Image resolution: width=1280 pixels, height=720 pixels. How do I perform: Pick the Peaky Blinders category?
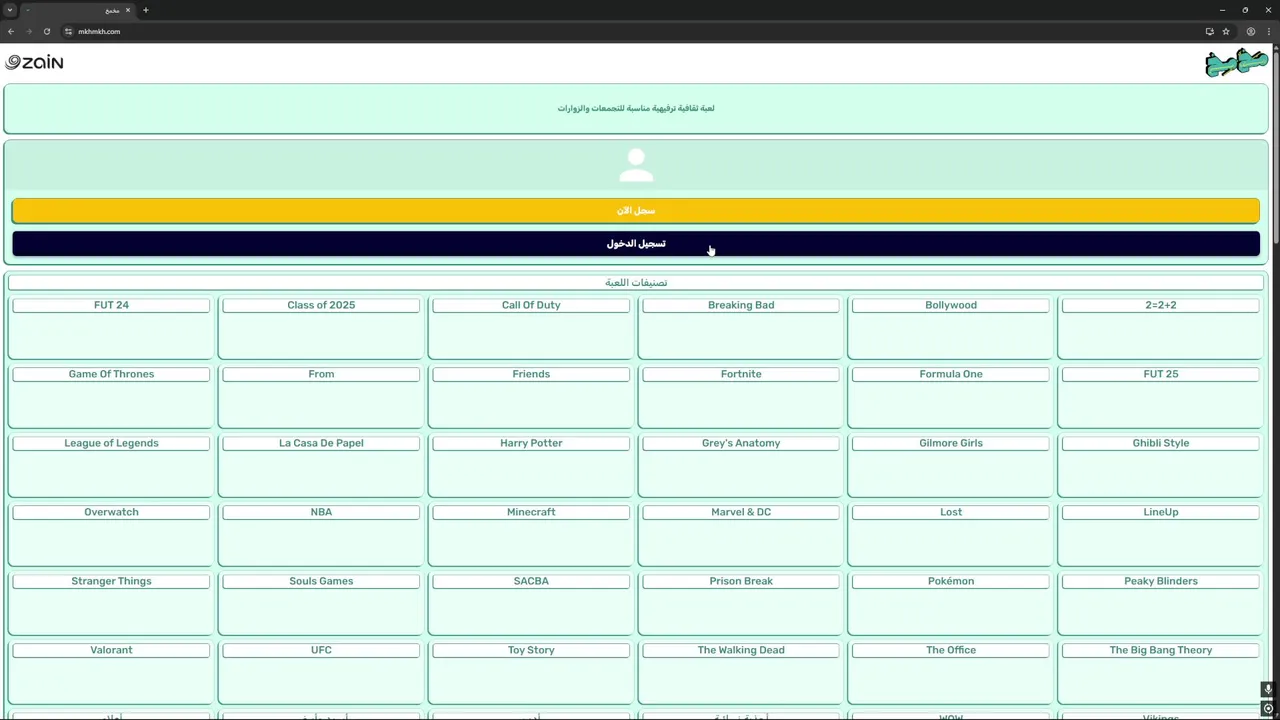pos(1161,603)
